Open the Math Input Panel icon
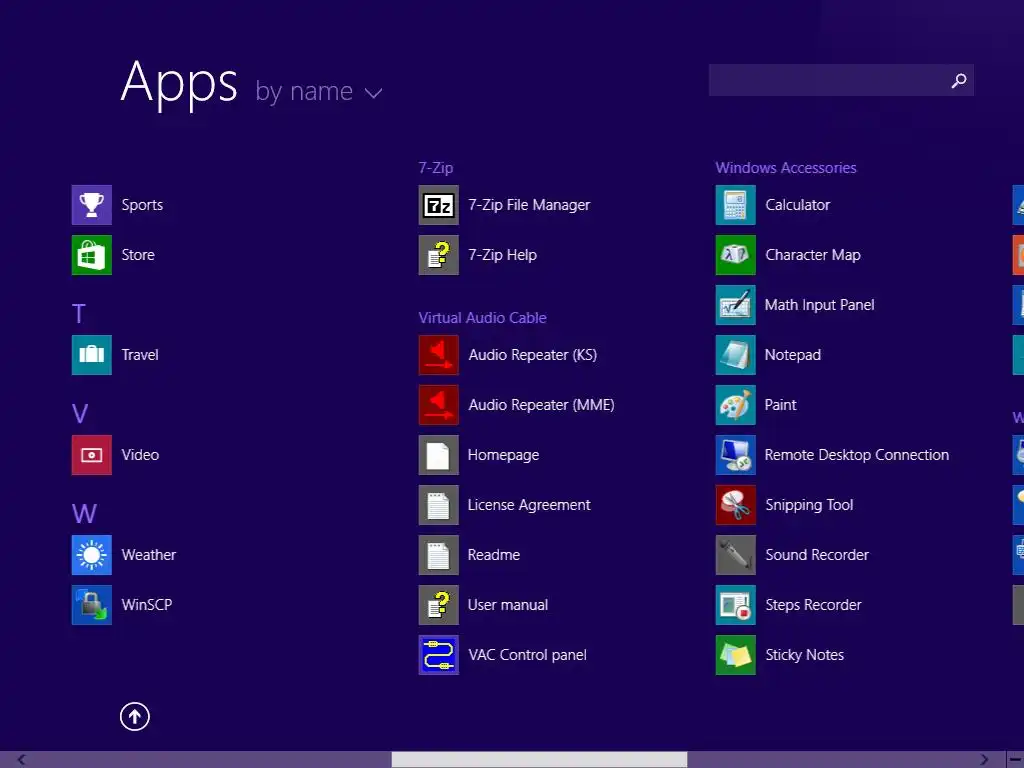Viewport: 1024px width, 768px height. (x=735, y=305)
